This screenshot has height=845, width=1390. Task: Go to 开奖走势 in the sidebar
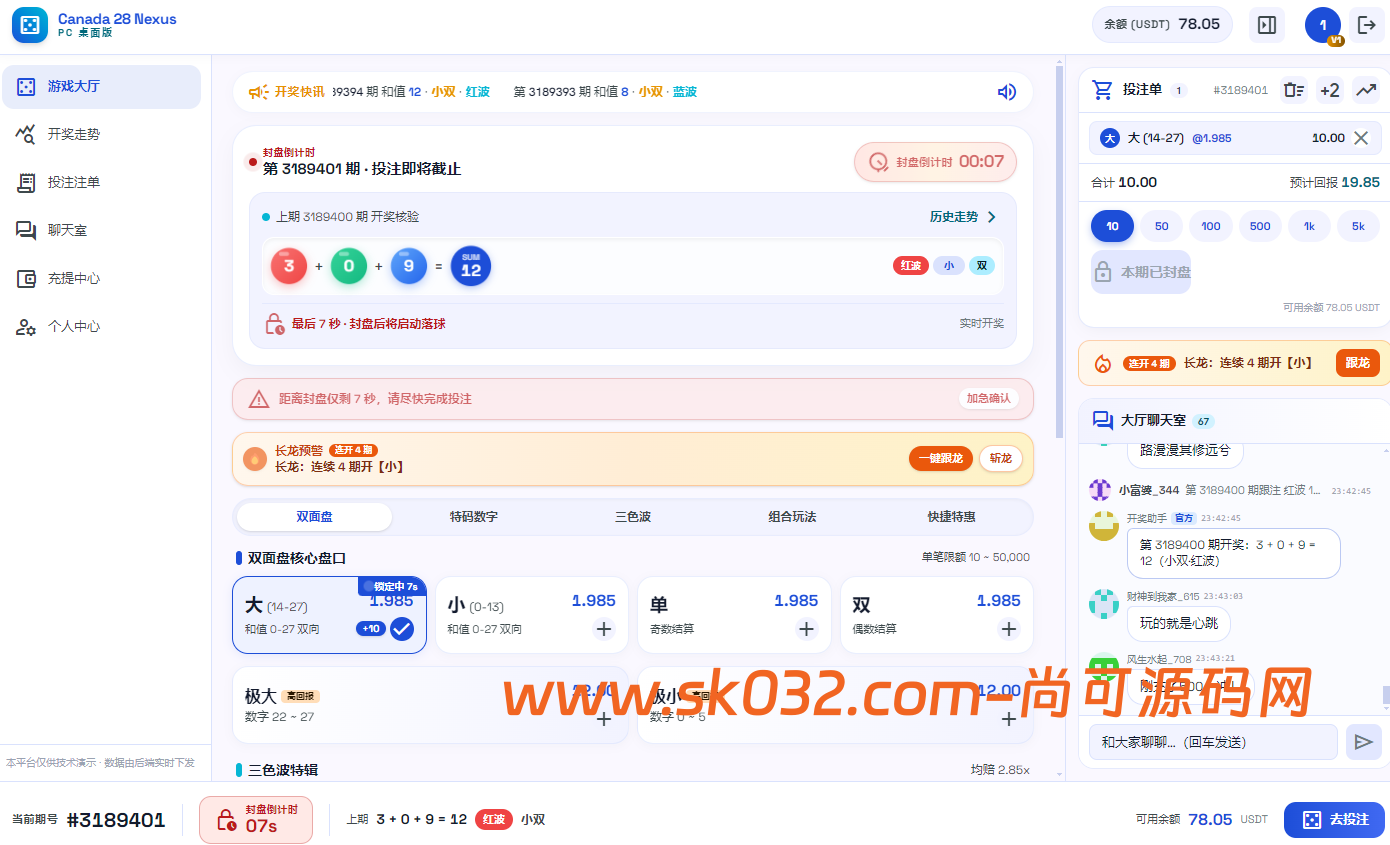click(101, 134)
